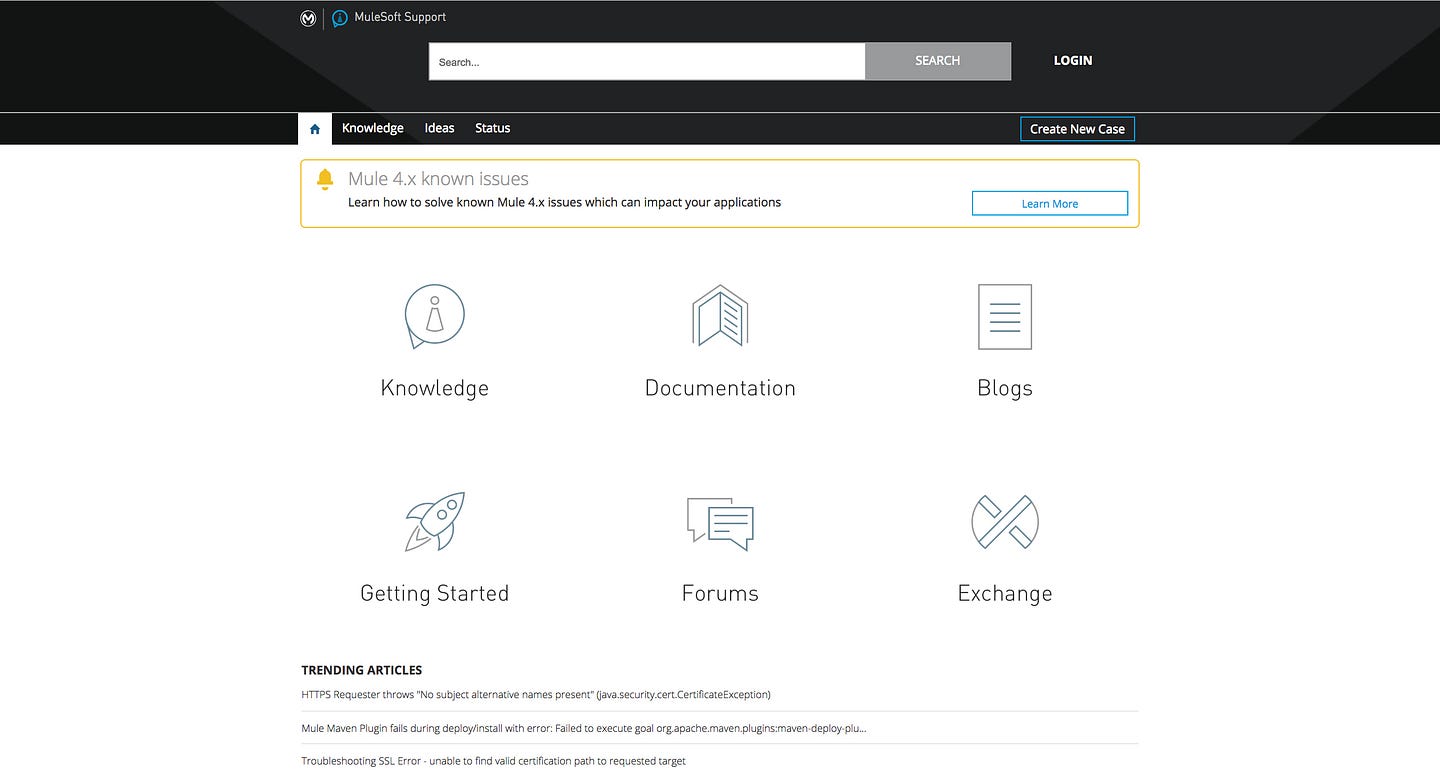Open the Documentation book icon

pyautogui.click(x=720, y=316)
